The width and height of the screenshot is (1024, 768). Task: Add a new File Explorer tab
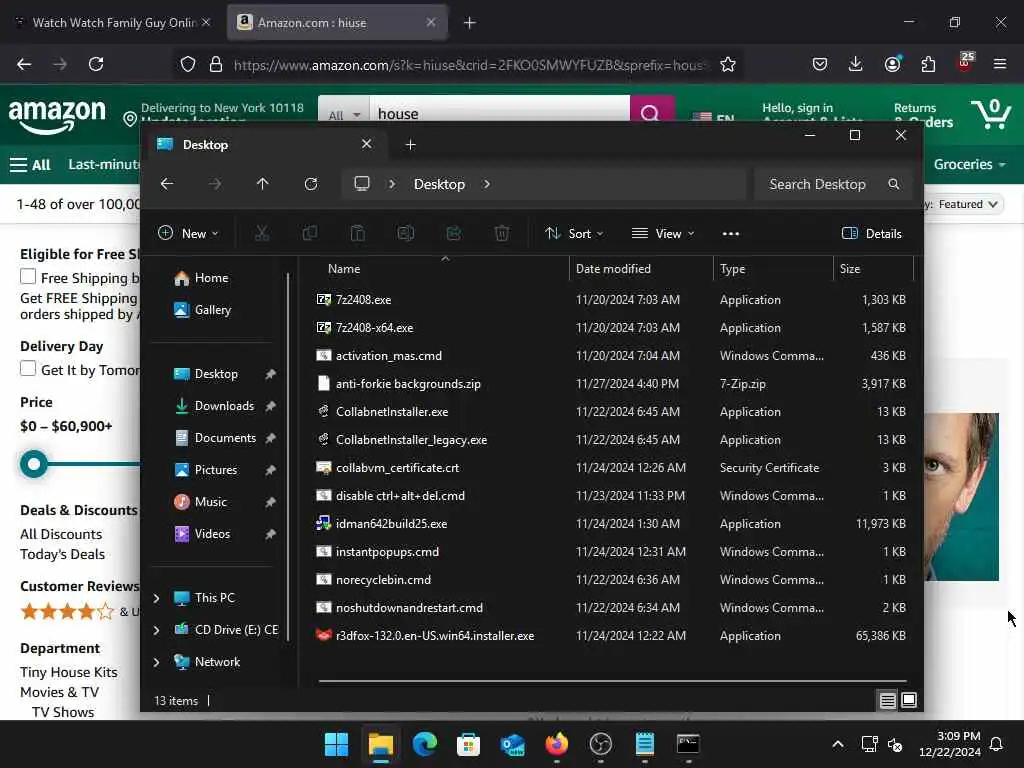pyautogui.click(x=411, y=144)
